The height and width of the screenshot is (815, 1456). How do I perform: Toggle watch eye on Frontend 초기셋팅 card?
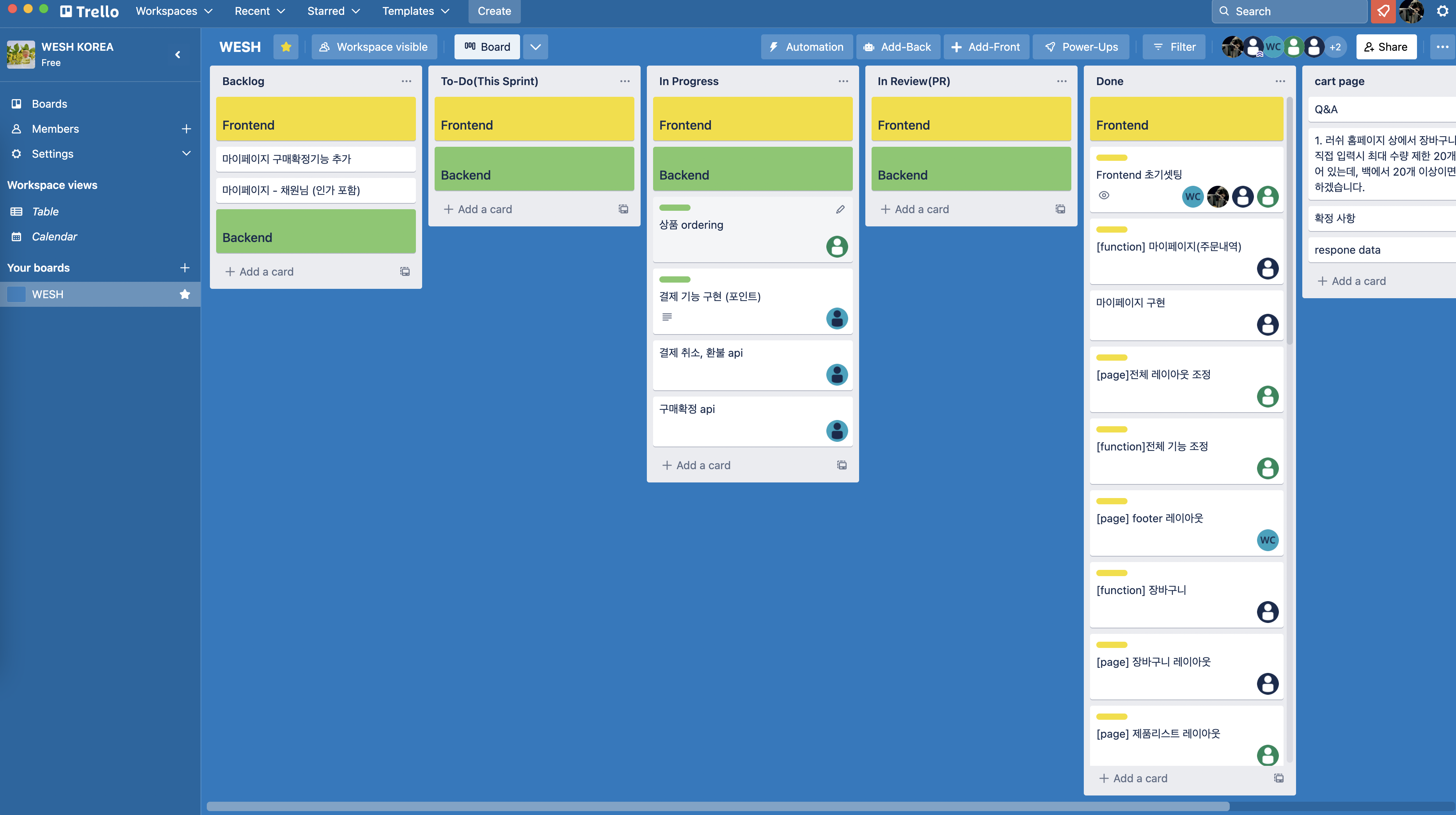click(x=1104, y=195)
